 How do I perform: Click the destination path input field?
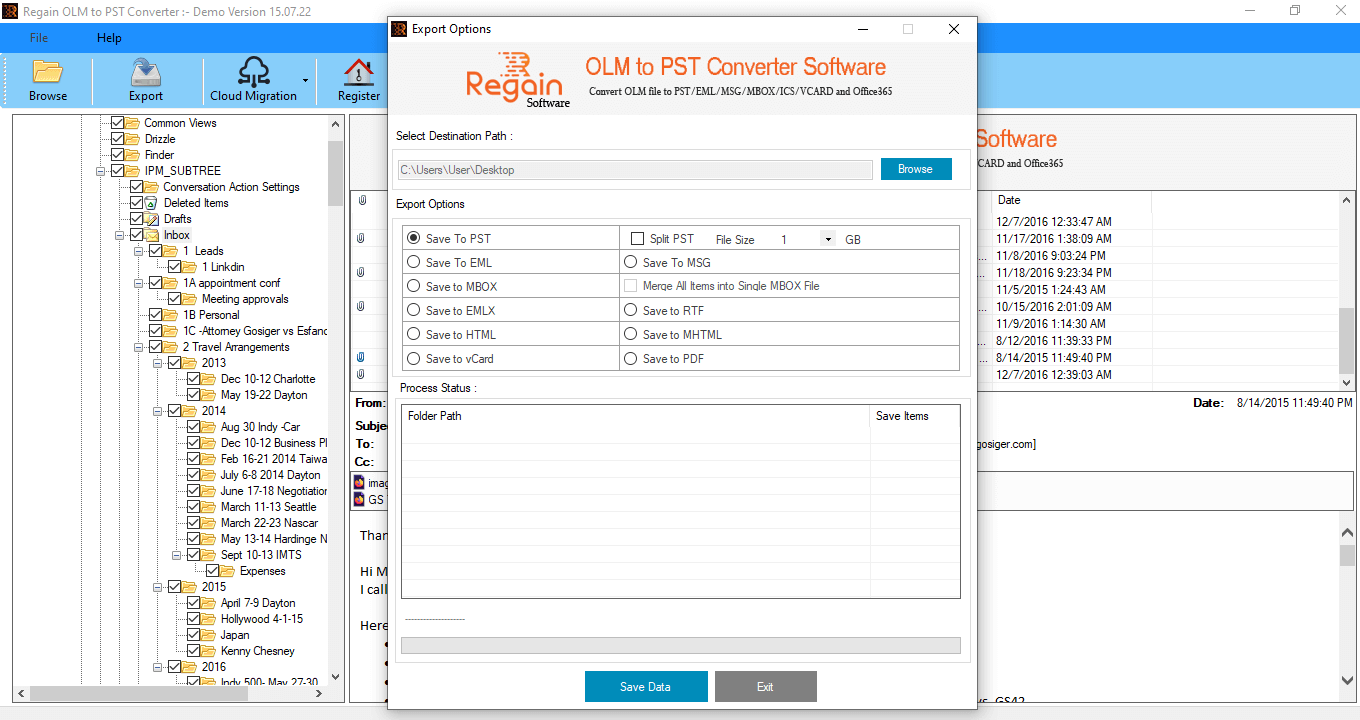[634, 169]
